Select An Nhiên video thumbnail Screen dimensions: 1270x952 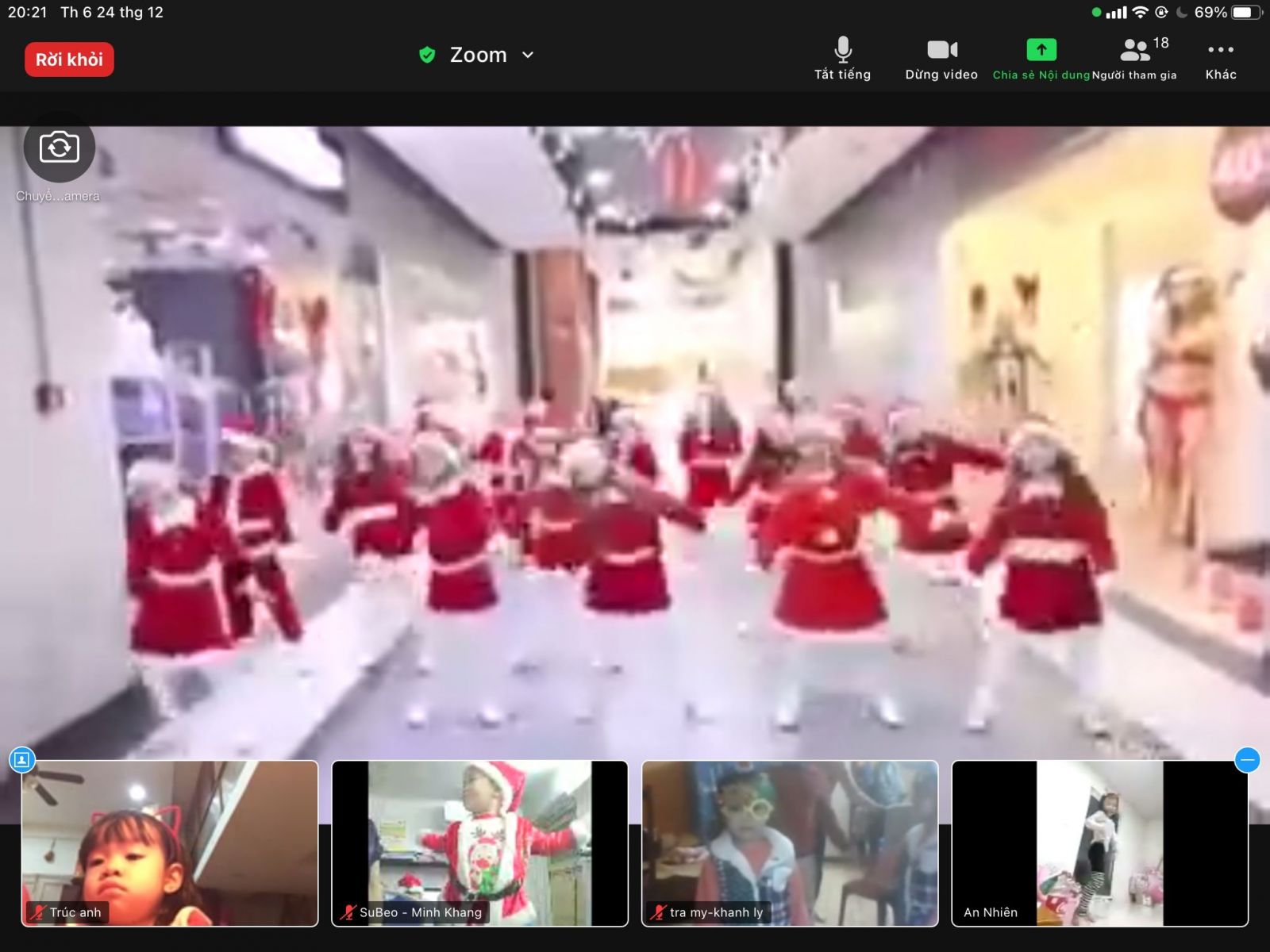(x=1099, y=841)
